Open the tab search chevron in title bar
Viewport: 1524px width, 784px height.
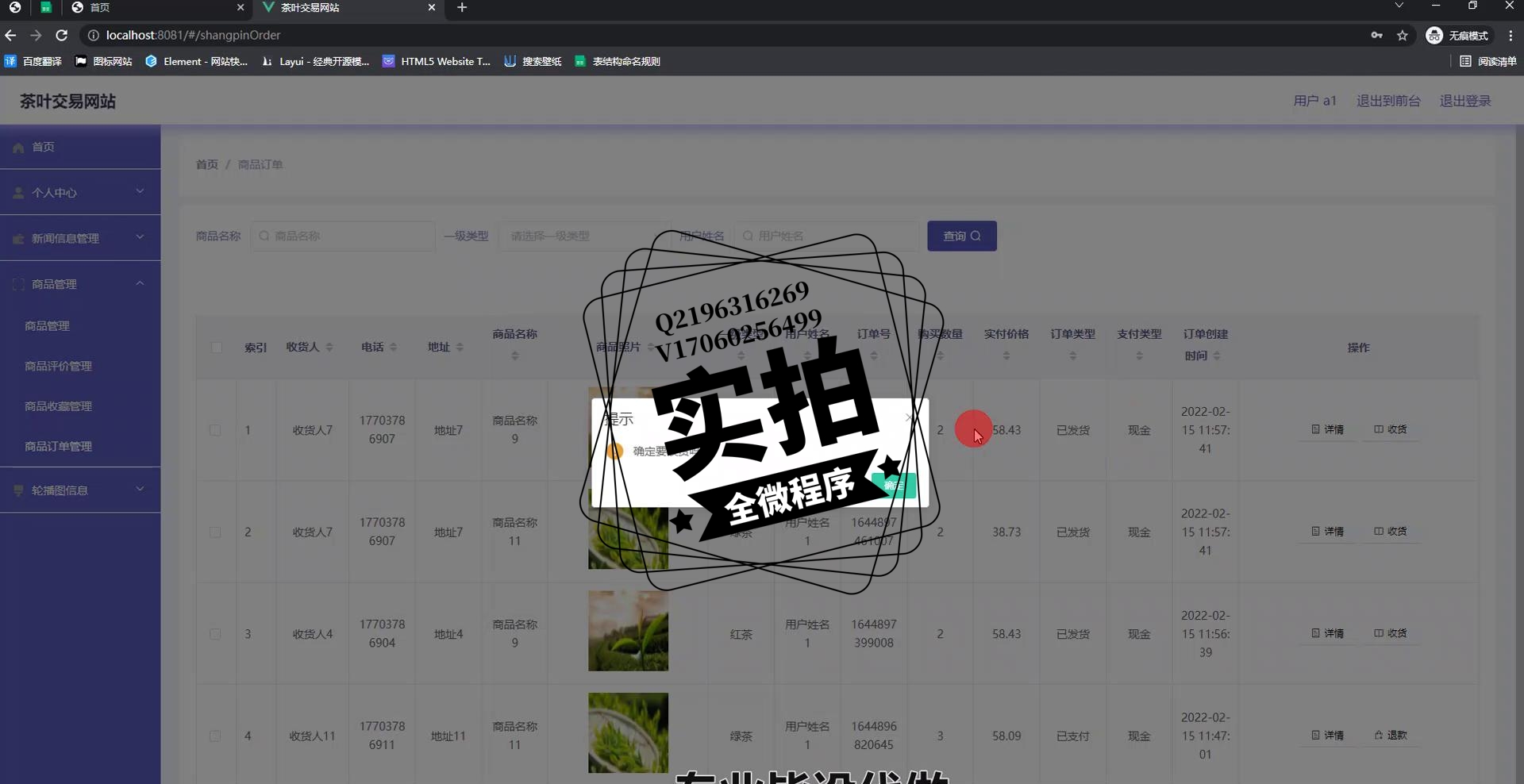pos(1399,6)
